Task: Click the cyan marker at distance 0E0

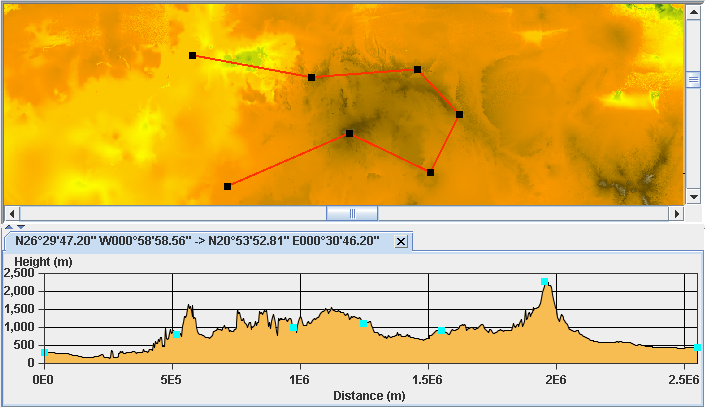Action: (44, 353)
